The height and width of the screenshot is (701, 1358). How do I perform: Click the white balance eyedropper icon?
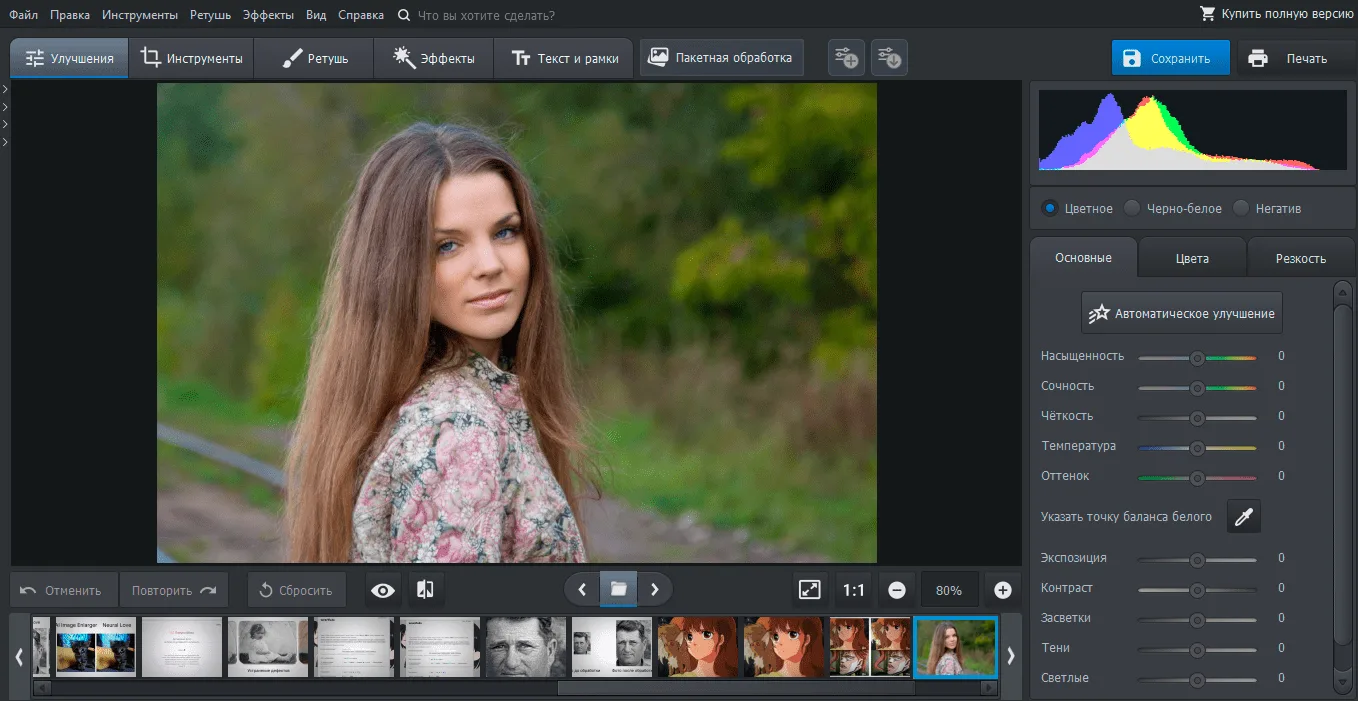pos(1243,516)
